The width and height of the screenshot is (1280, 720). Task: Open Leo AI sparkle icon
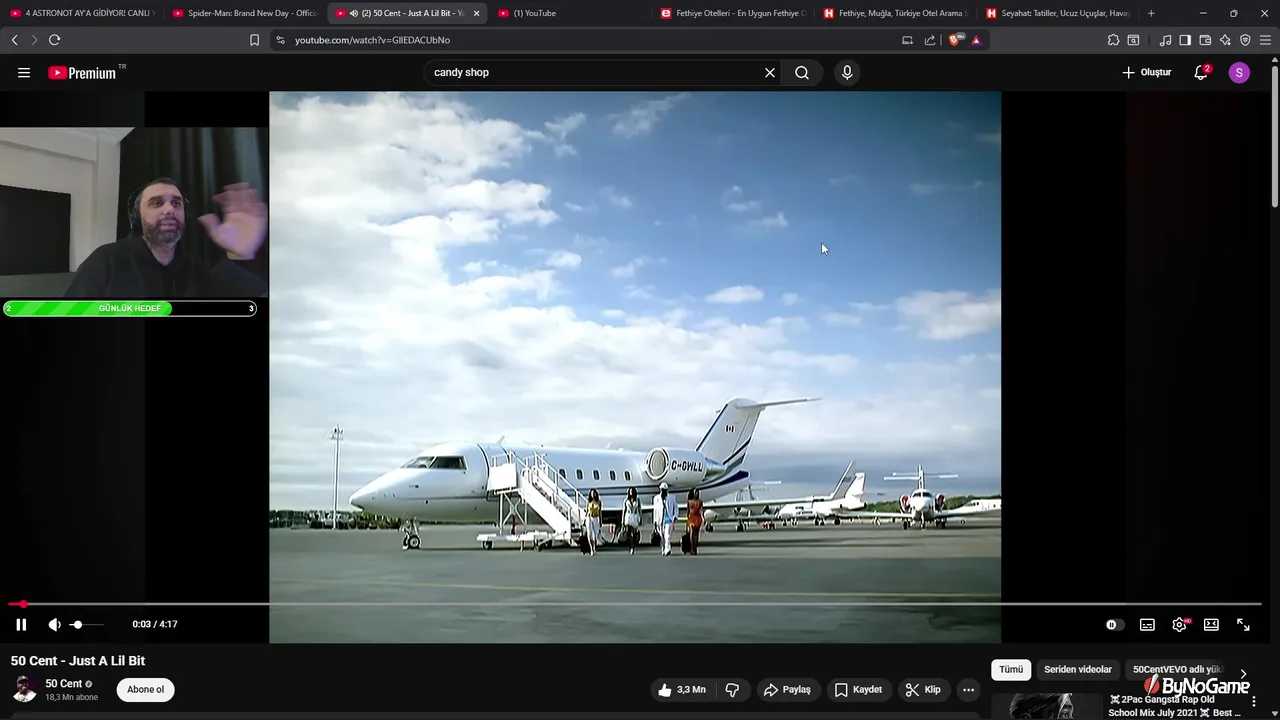coord(1225,40)
